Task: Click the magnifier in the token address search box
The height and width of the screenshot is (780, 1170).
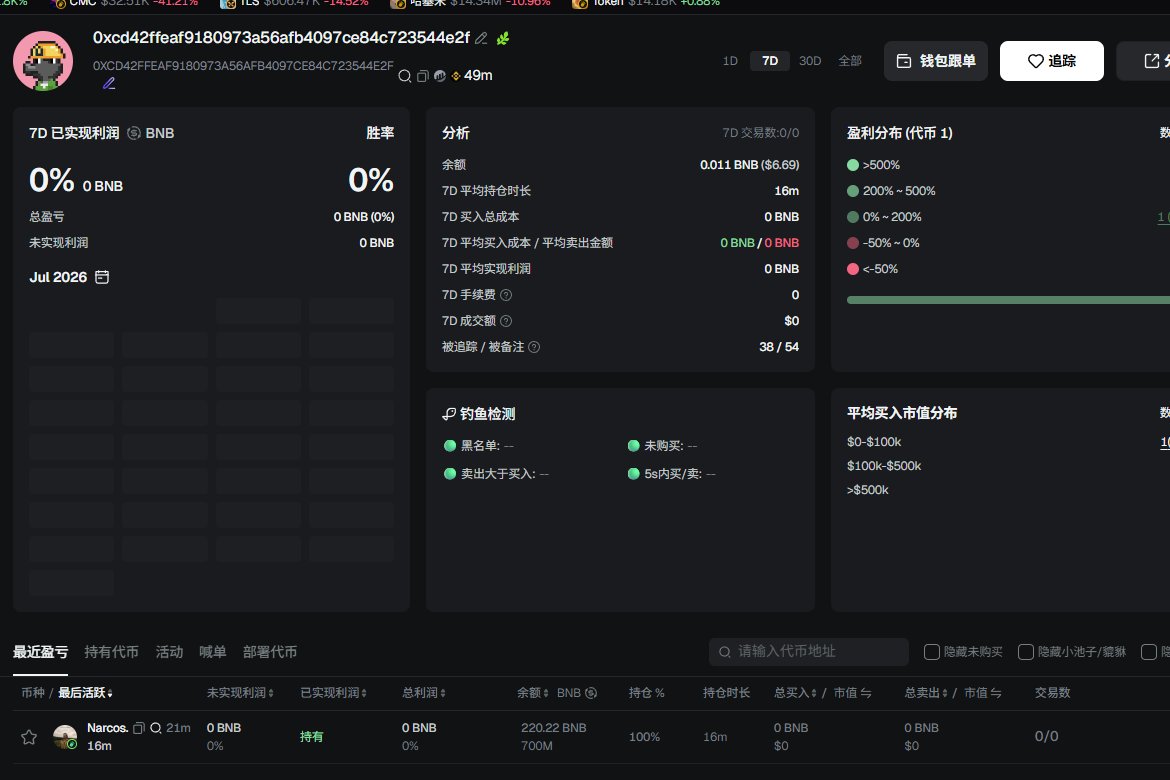Action: (725, 652)
